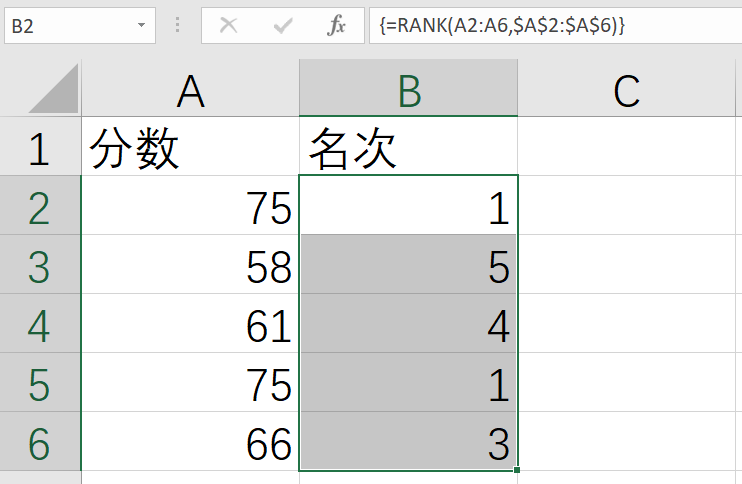This screenshot has width=742, height=484.
Task: Select row 3 header
Action: [39, 265]
